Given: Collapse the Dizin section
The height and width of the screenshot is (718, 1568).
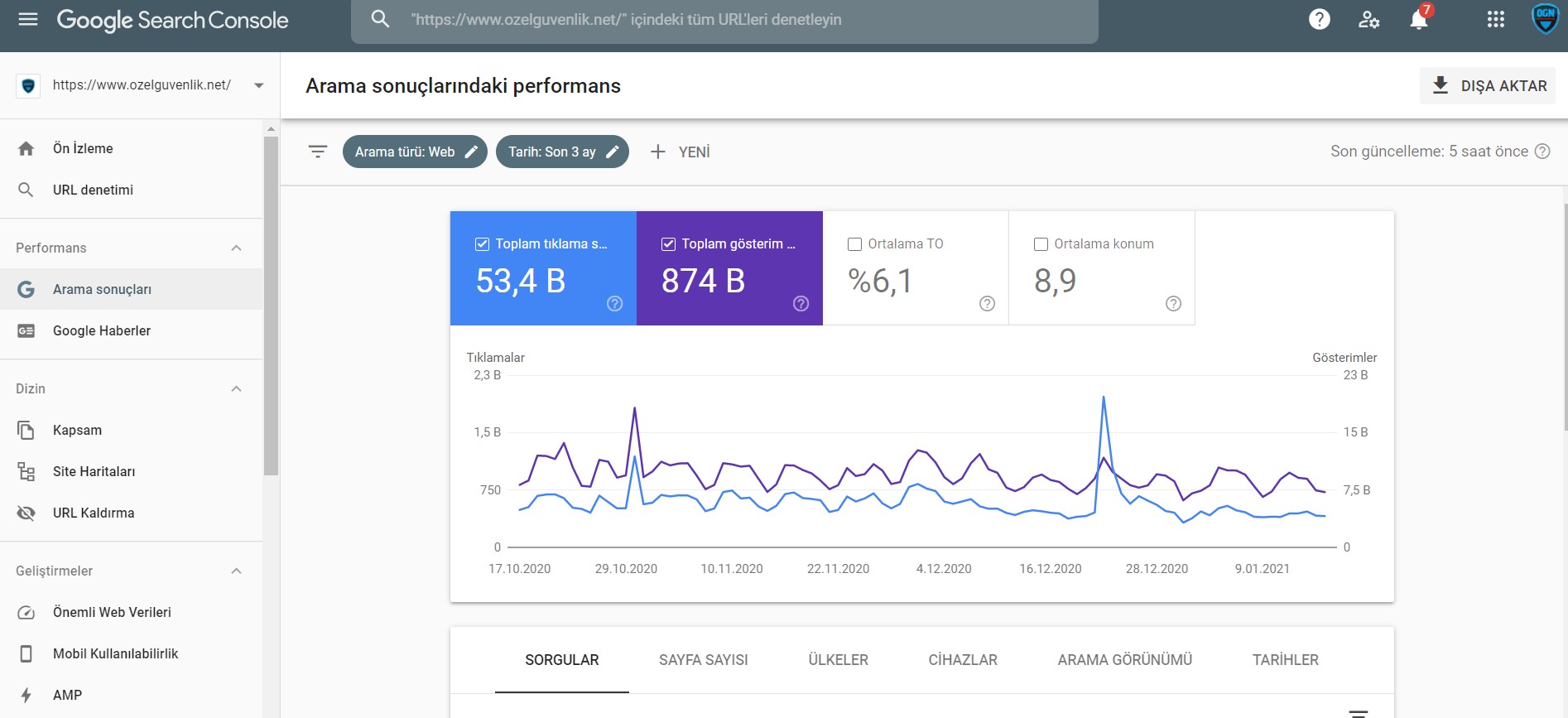Looking at the screenshot, I should 236,388.
